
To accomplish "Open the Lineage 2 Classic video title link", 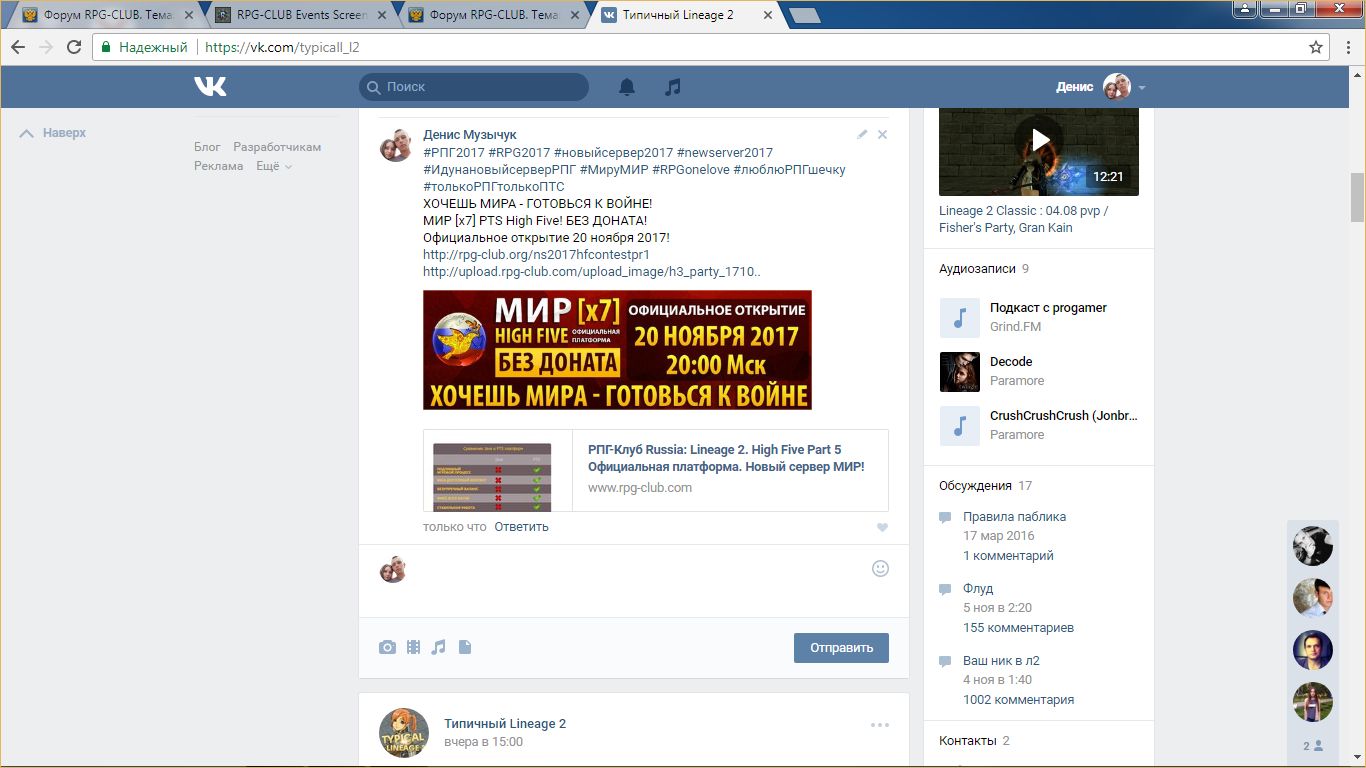I will tap(1023, 219).
